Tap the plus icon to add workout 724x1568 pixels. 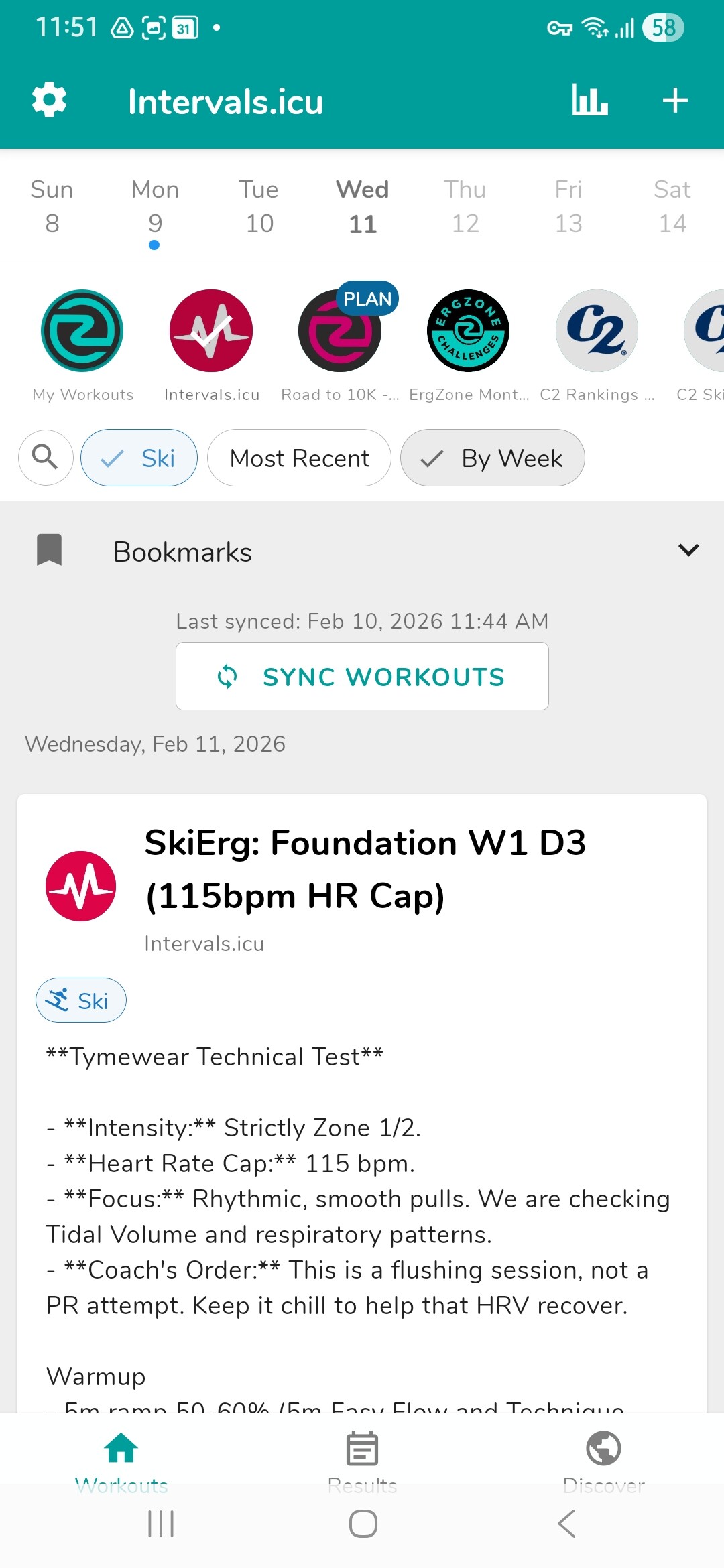point(674,101)
